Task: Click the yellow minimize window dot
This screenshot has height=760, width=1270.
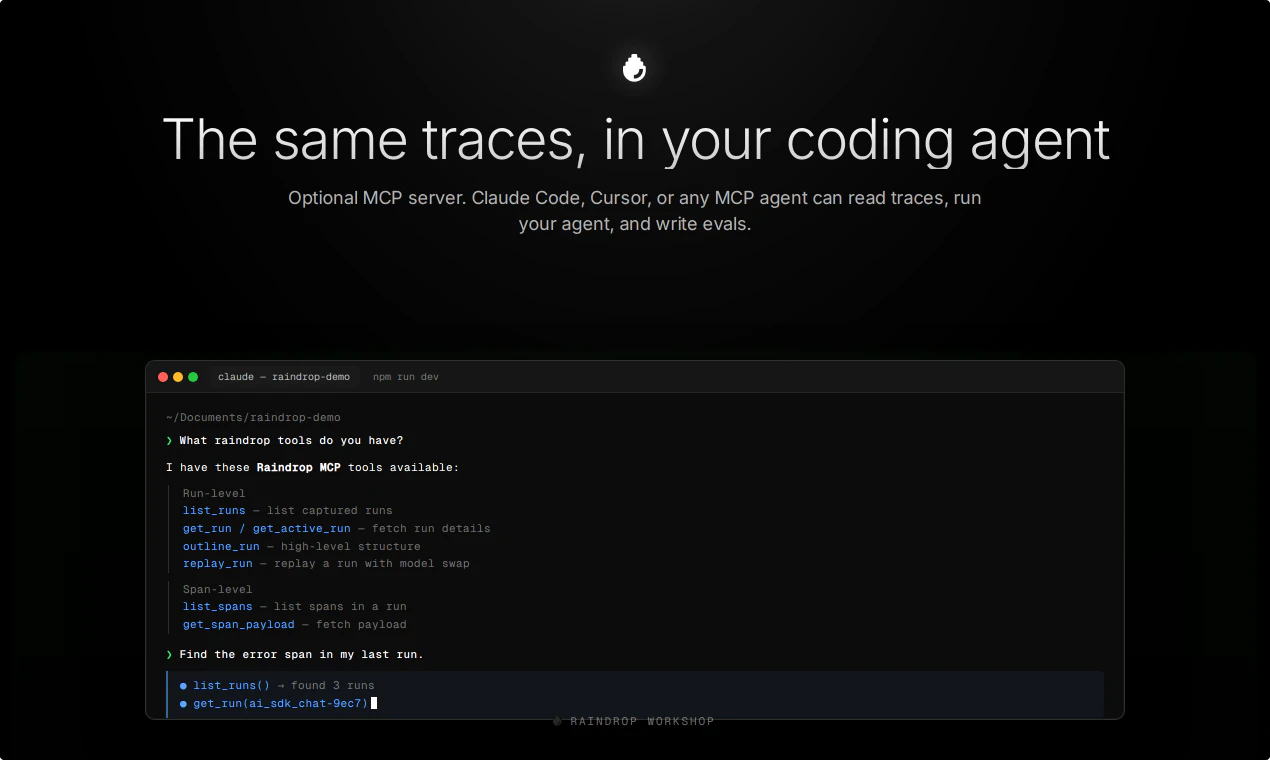Action: (x=178, y=377)
